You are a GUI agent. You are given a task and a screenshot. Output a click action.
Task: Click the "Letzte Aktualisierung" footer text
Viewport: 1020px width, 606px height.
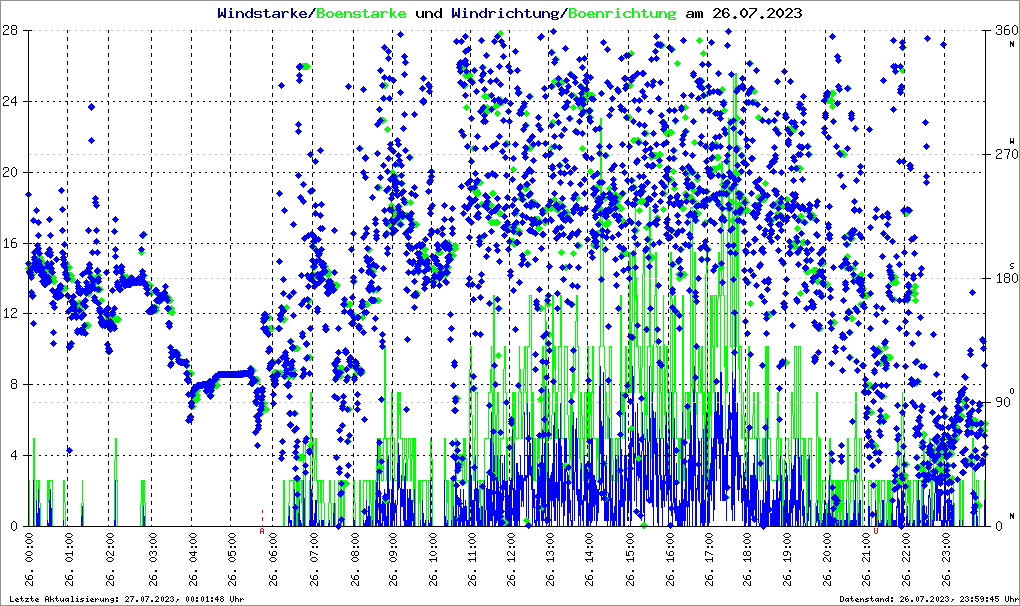[x=125, y=598]
